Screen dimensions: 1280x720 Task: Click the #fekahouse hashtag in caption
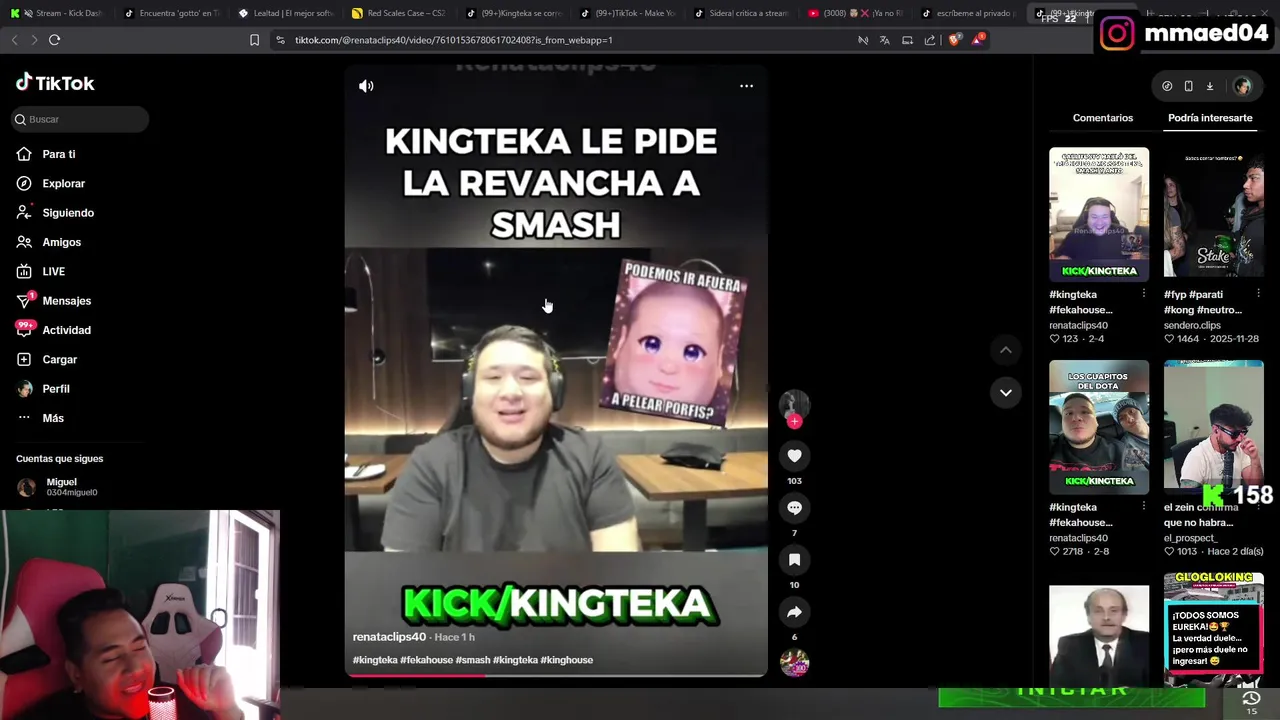pos(426,660)
